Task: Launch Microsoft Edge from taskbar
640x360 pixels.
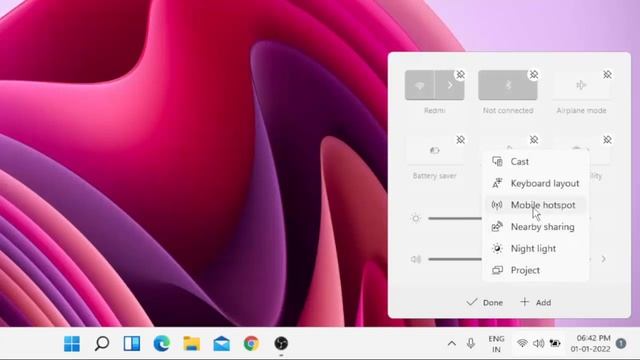Action: (162, 344)
